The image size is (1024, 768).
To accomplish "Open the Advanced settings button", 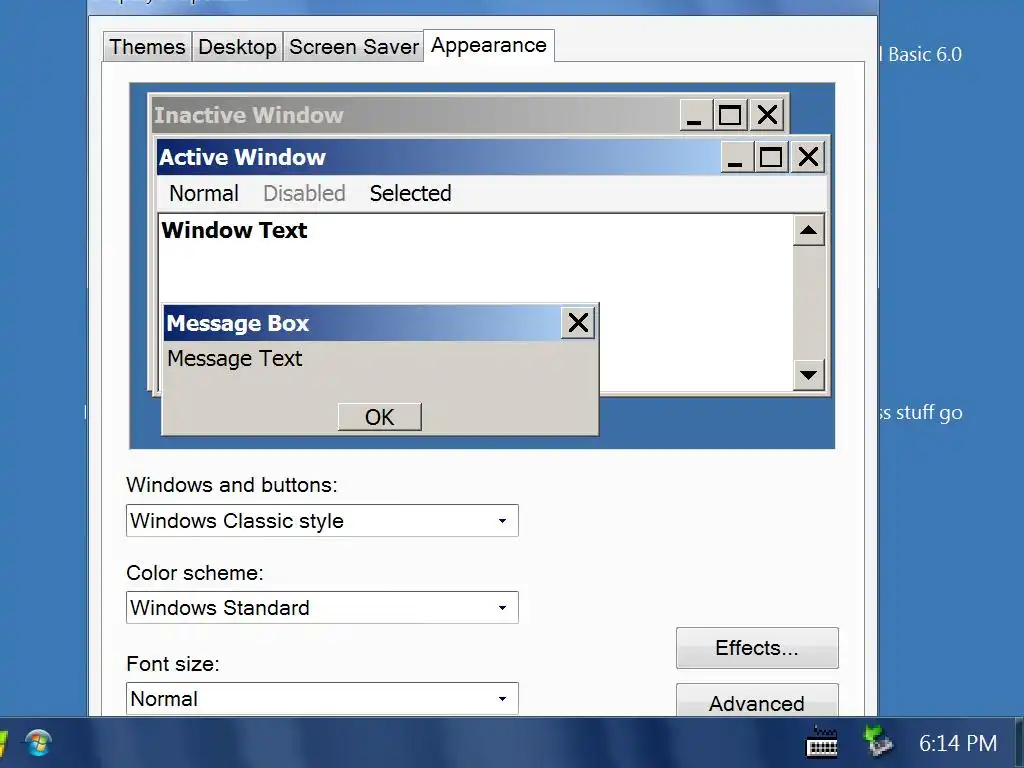I will (x=757, y=701).
